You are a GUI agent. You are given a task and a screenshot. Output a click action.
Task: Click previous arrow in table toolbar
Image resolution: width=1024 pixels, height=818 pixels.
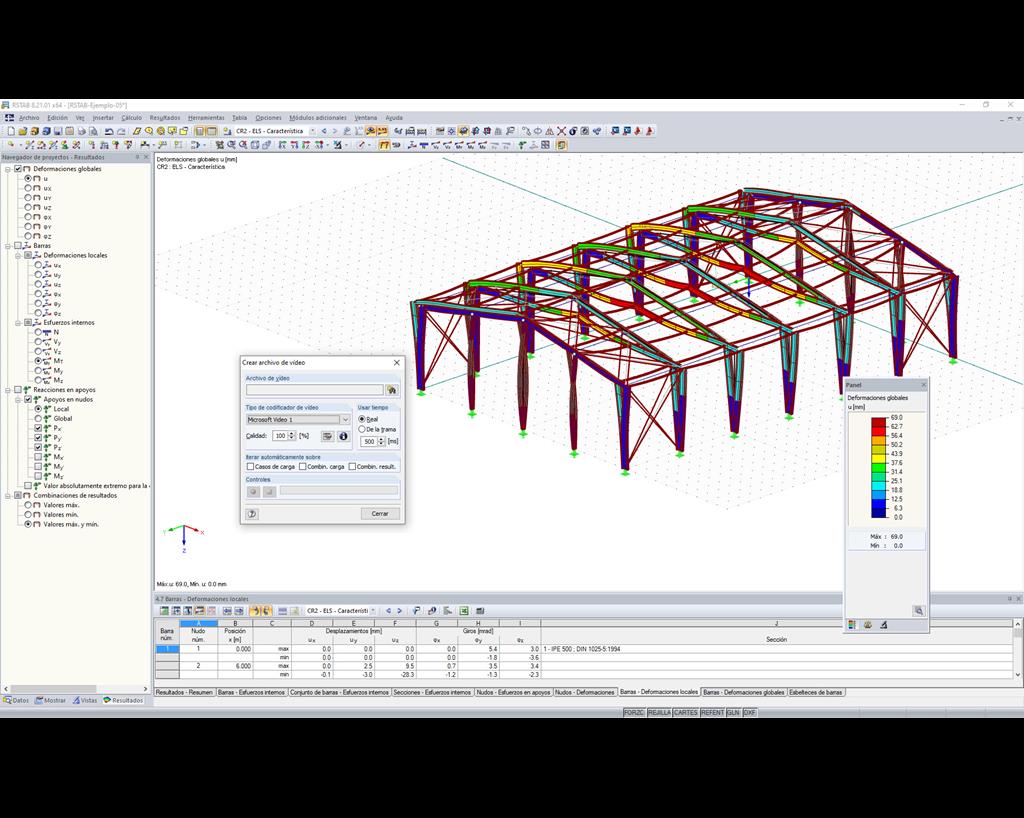coord(389,610)
